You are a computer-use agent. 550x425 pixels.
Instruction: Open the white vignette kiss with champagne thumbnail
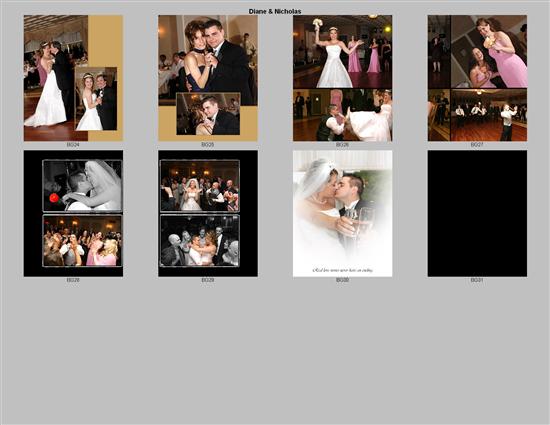(343, 214)
